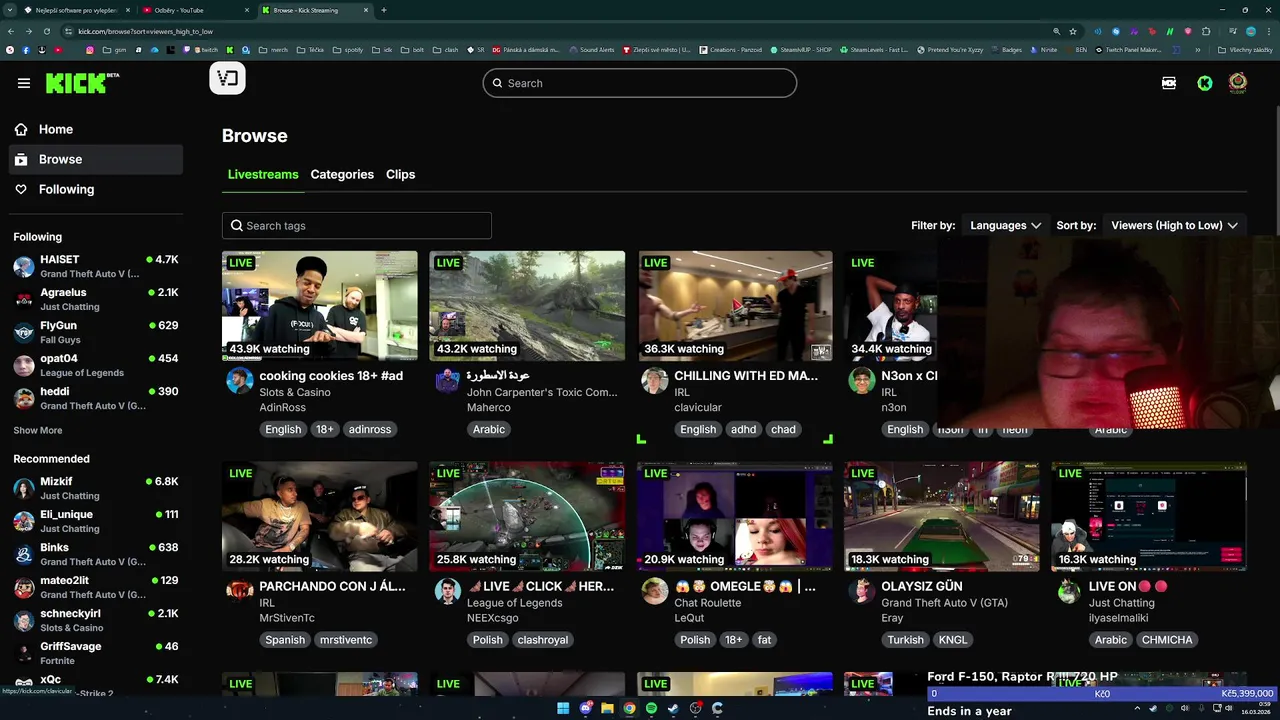1280x720 pixels.
Task: Focus the main Search field
Action: point(640,83)
